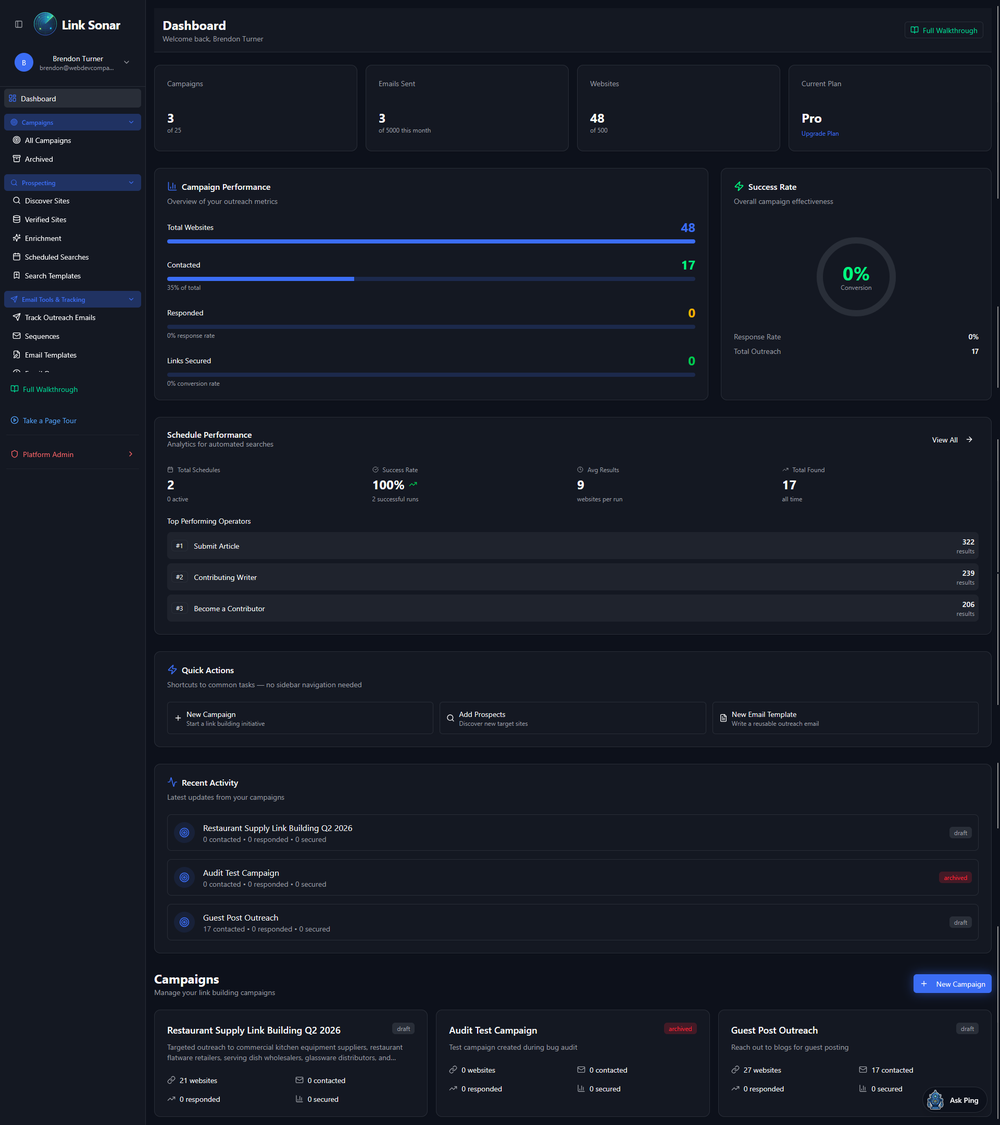Open the Ask Ping assistant
The image size is (1000, 1125).
pyautogui.click(x=954, y=1100)
